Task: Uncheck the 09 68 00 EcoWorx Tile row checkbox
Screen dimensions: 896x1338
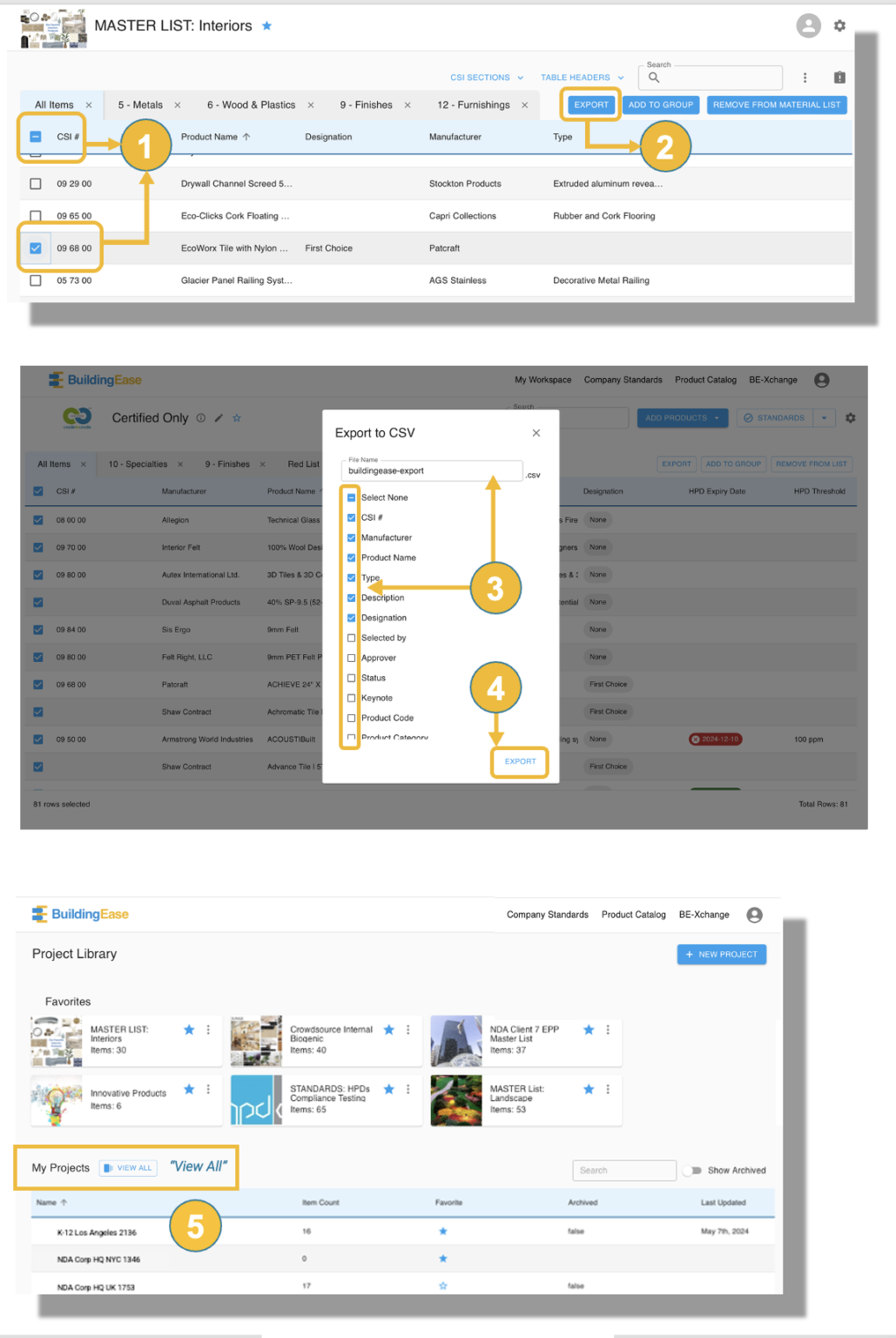Action: click(x=36, y=248)
